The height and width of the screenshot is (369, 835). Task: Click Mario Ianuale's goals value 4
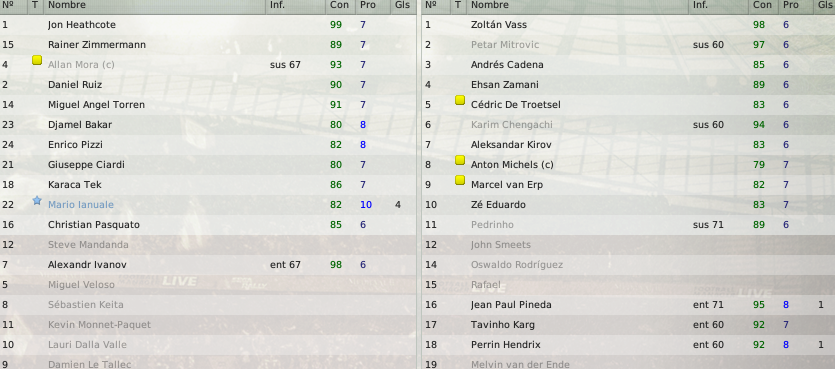click(398, 204)
